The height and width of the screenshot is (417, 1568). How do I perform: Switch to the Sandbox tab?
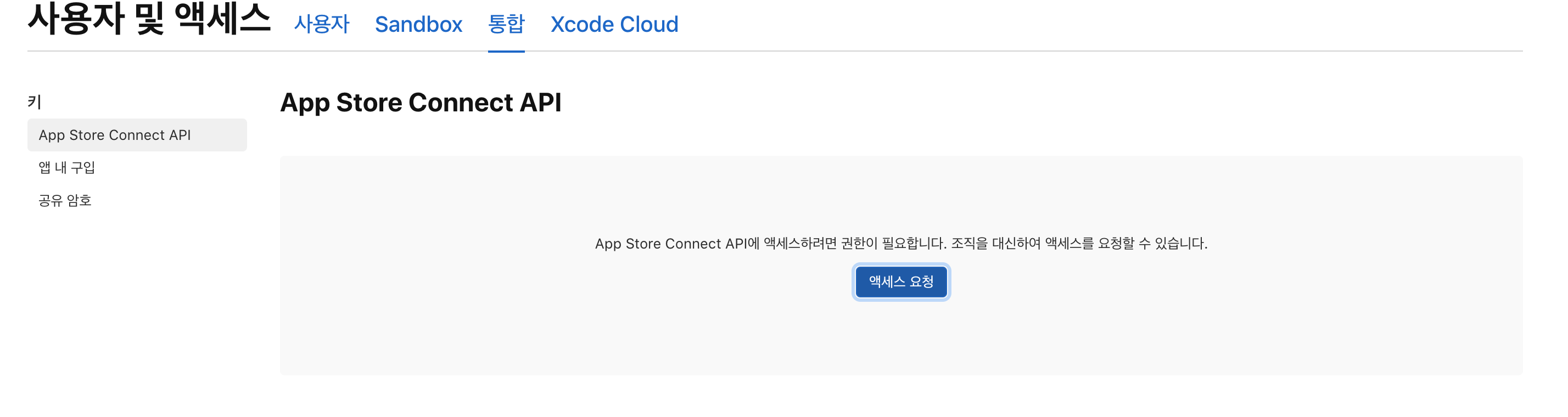click(x=418, y=24)
